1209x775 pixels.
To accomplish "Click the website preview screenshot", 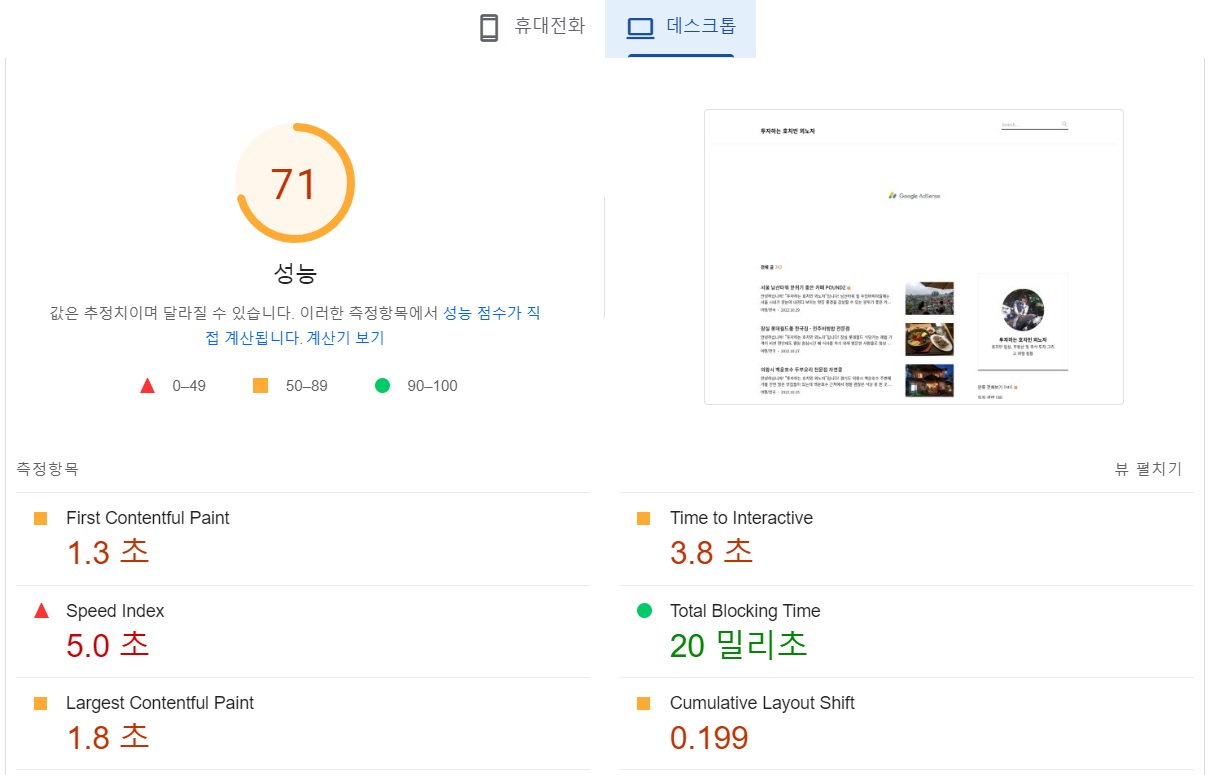I will click(913, 257).
